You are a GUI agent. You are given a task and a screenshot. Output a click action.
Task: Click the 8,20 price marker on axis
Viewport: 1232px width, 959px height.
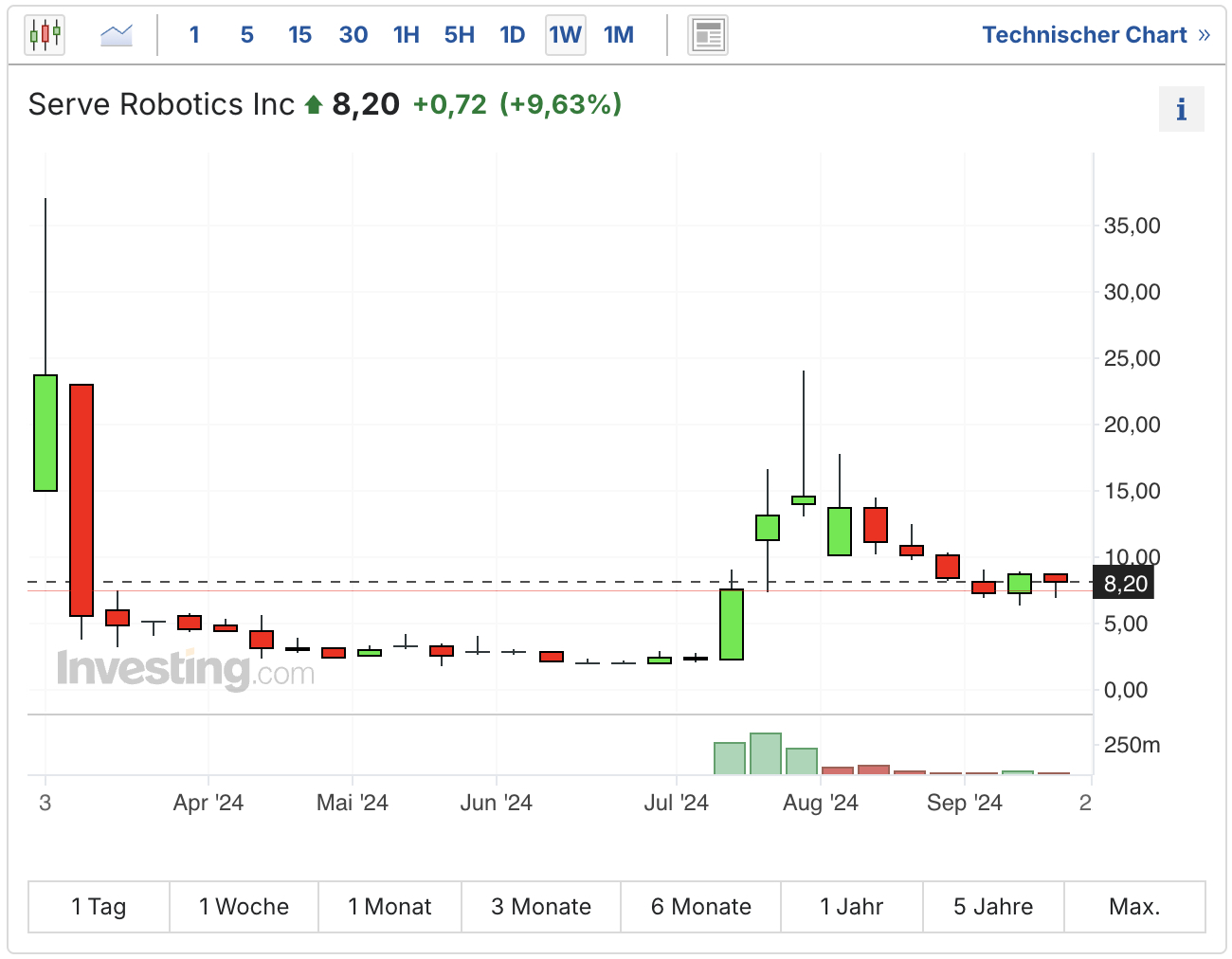(x=1125, y=584)
